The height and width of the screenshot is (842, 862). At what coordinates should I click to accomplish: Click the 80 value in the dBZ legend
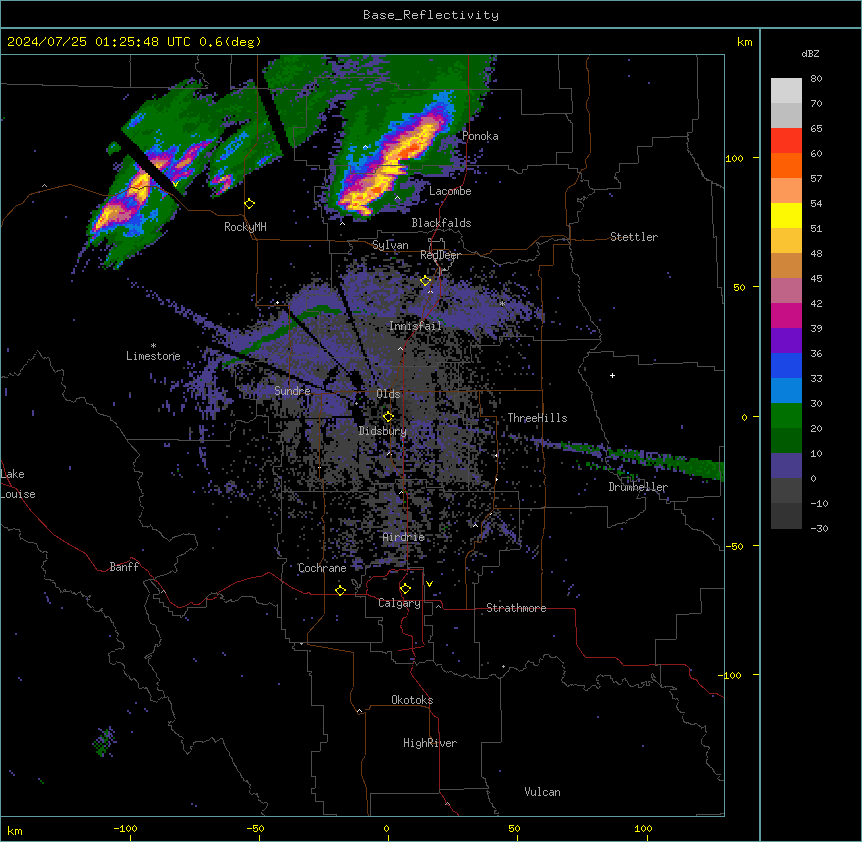[x=816, y=79]
